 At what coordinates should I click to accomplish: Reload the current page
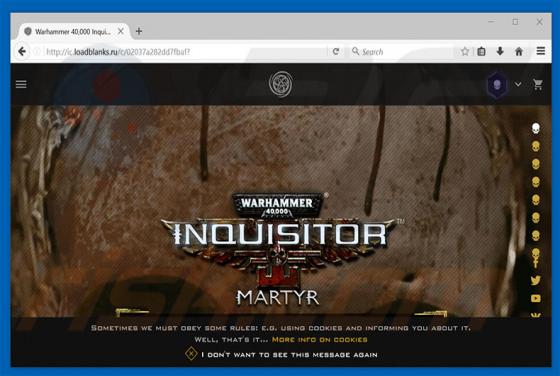tap(336, 51)
